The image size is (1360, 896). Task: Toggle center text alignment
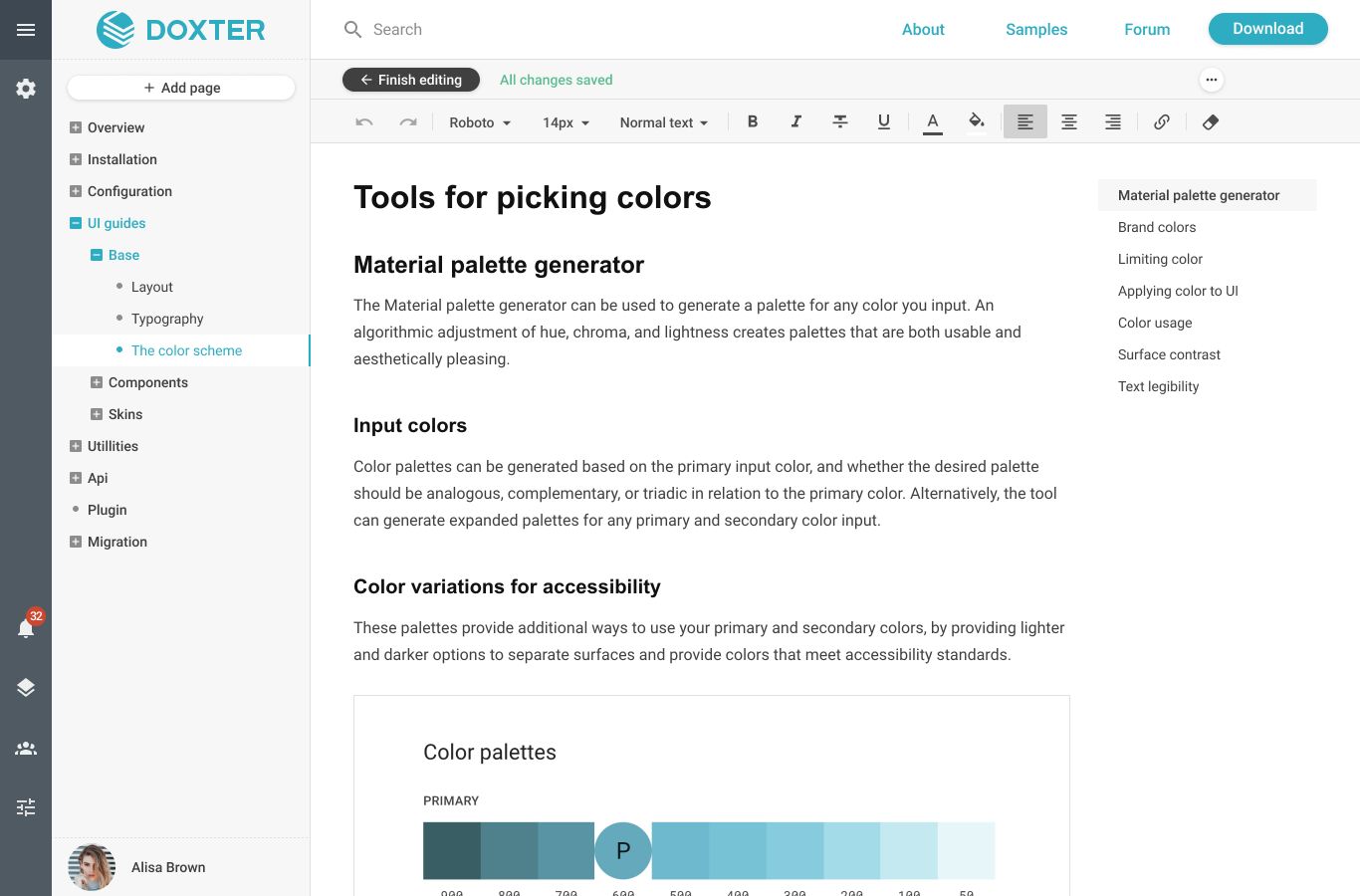tap(1069, 121)
